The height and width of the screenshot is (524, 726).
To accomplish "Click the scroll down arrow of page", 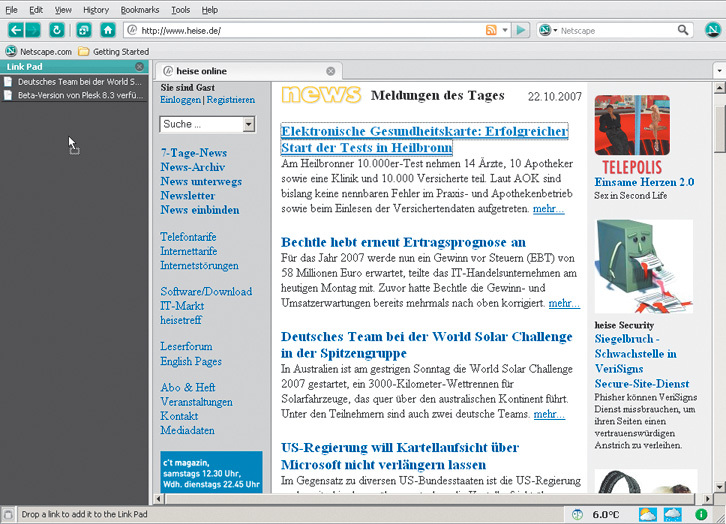I will [x=720, y=487].
